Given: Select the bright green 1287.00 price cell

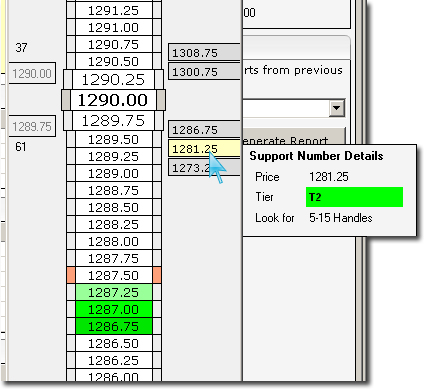Looking at the screenshot, I should [x=114, y=309].
